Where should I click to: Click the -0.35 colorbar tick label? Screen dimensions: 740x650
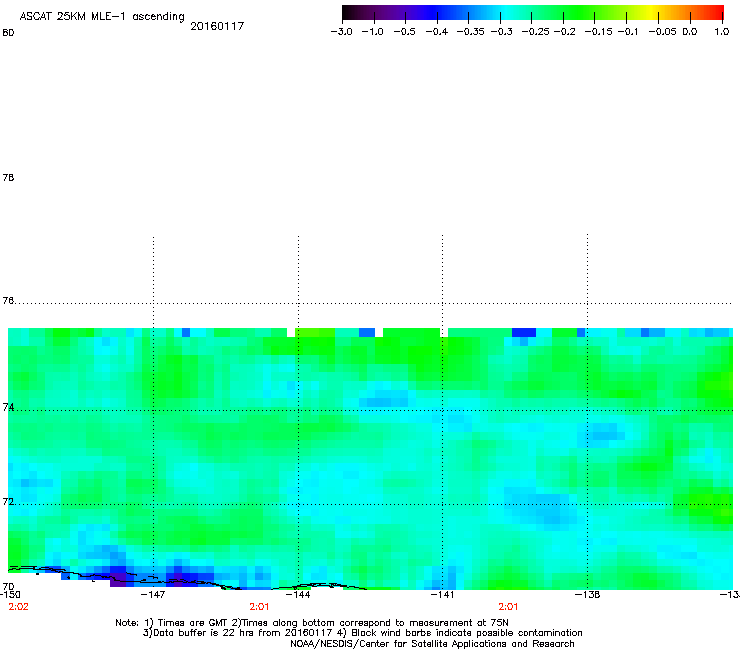[471, 32]
